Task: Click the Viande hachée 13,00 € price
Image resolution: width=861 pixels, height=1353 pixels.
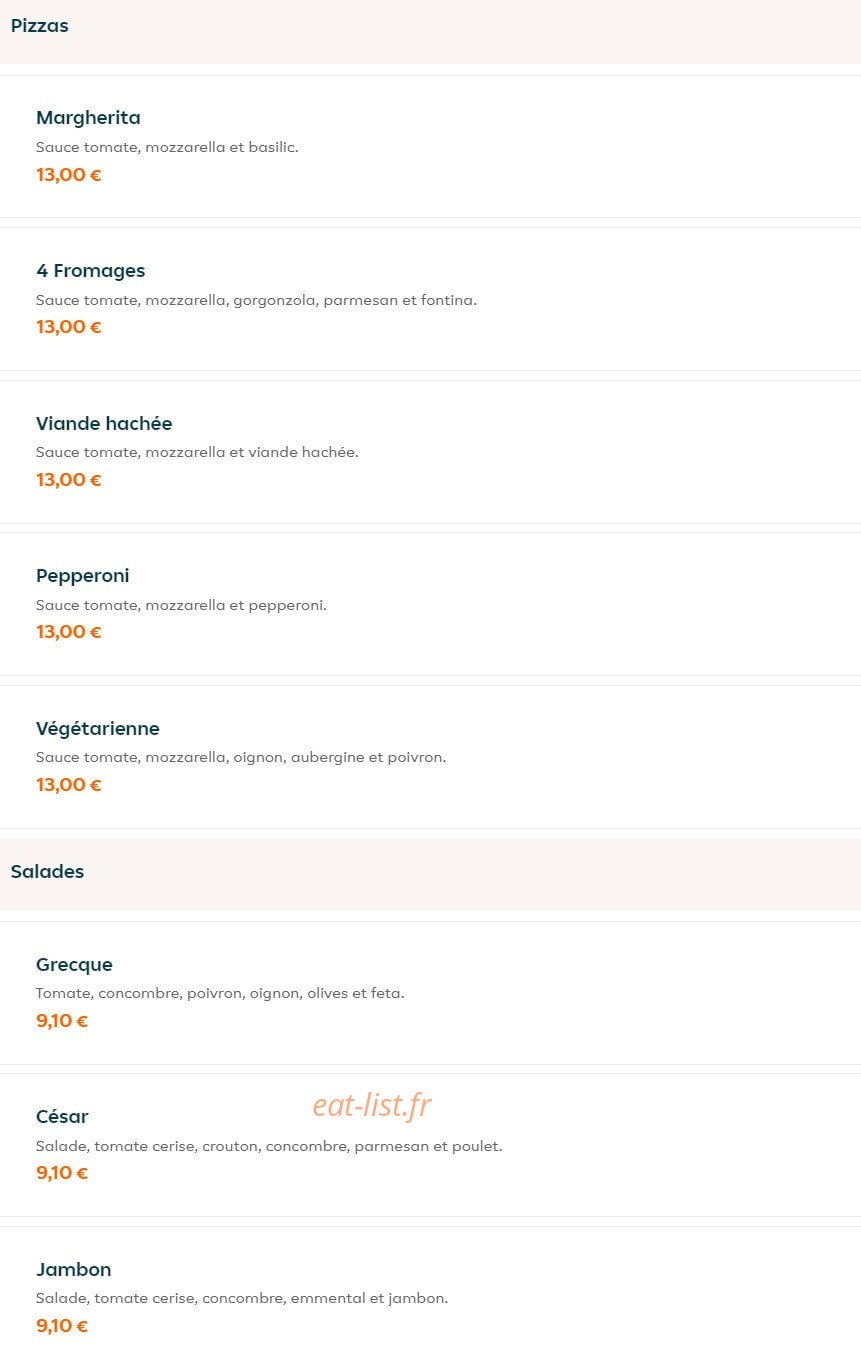Action: coord(69,480)
